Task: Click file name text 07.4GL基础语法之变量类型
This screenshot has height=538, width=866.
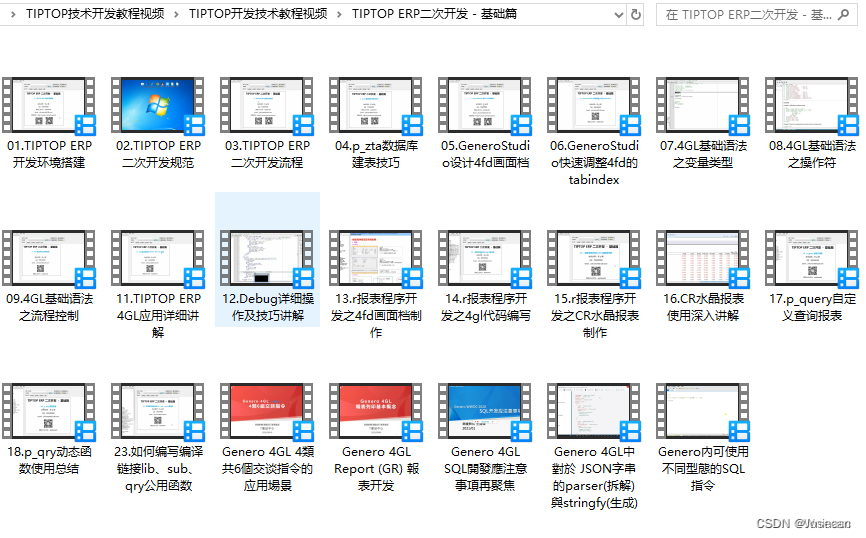Action: [703, 154]
